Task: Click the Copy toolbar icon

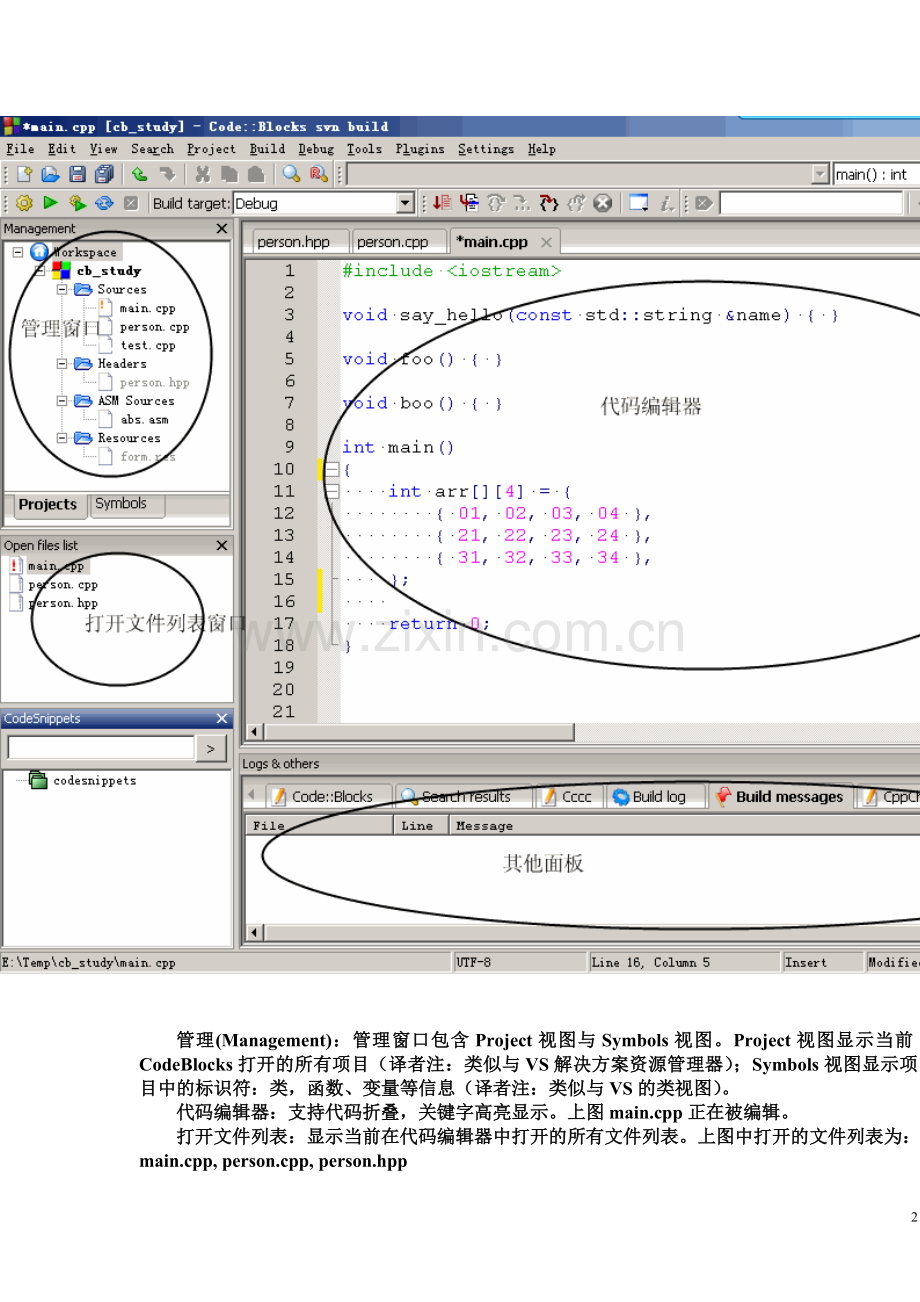Action: [229, 174]
